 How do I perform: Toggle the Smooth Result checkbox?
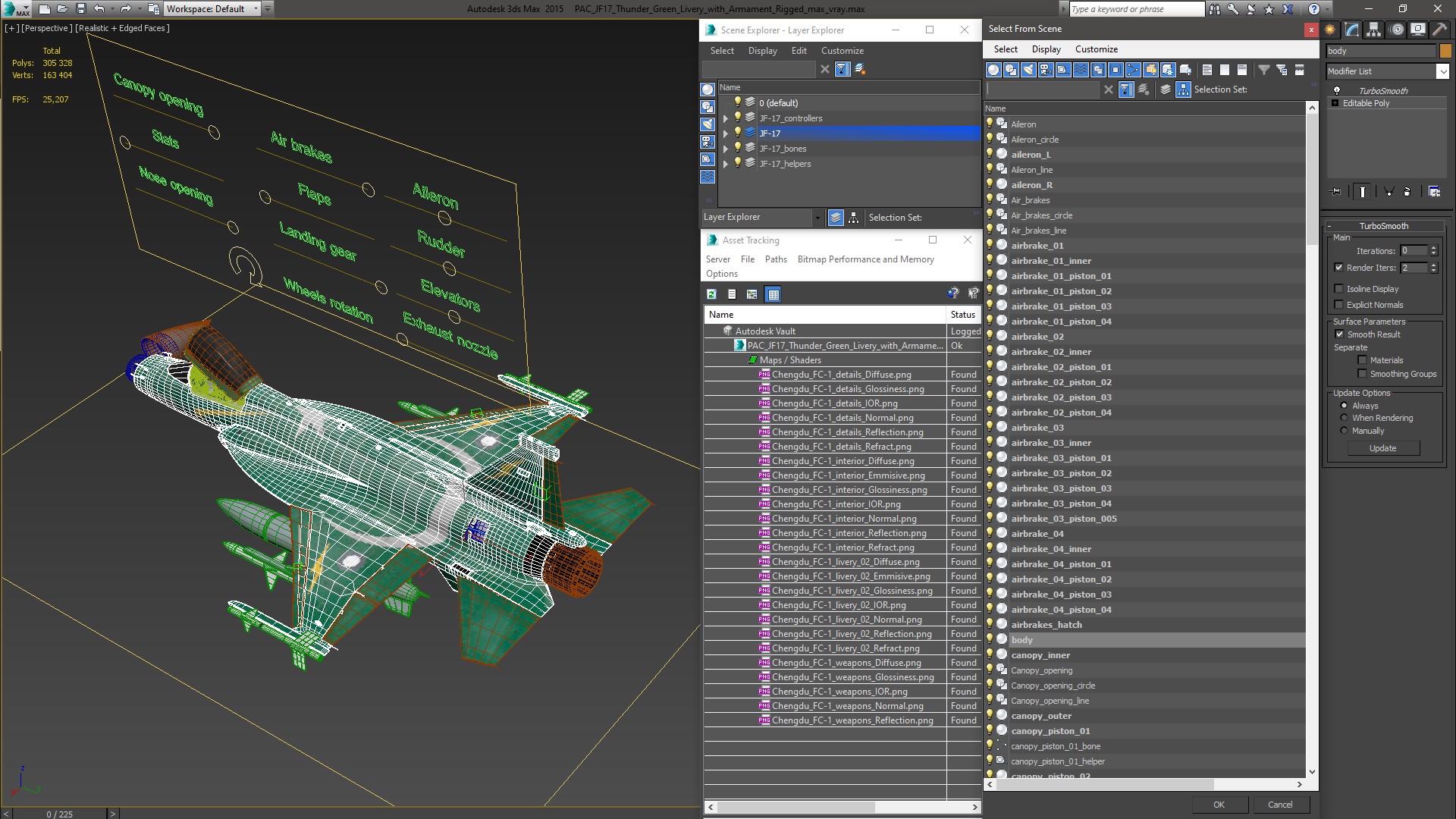(1339, 334)
